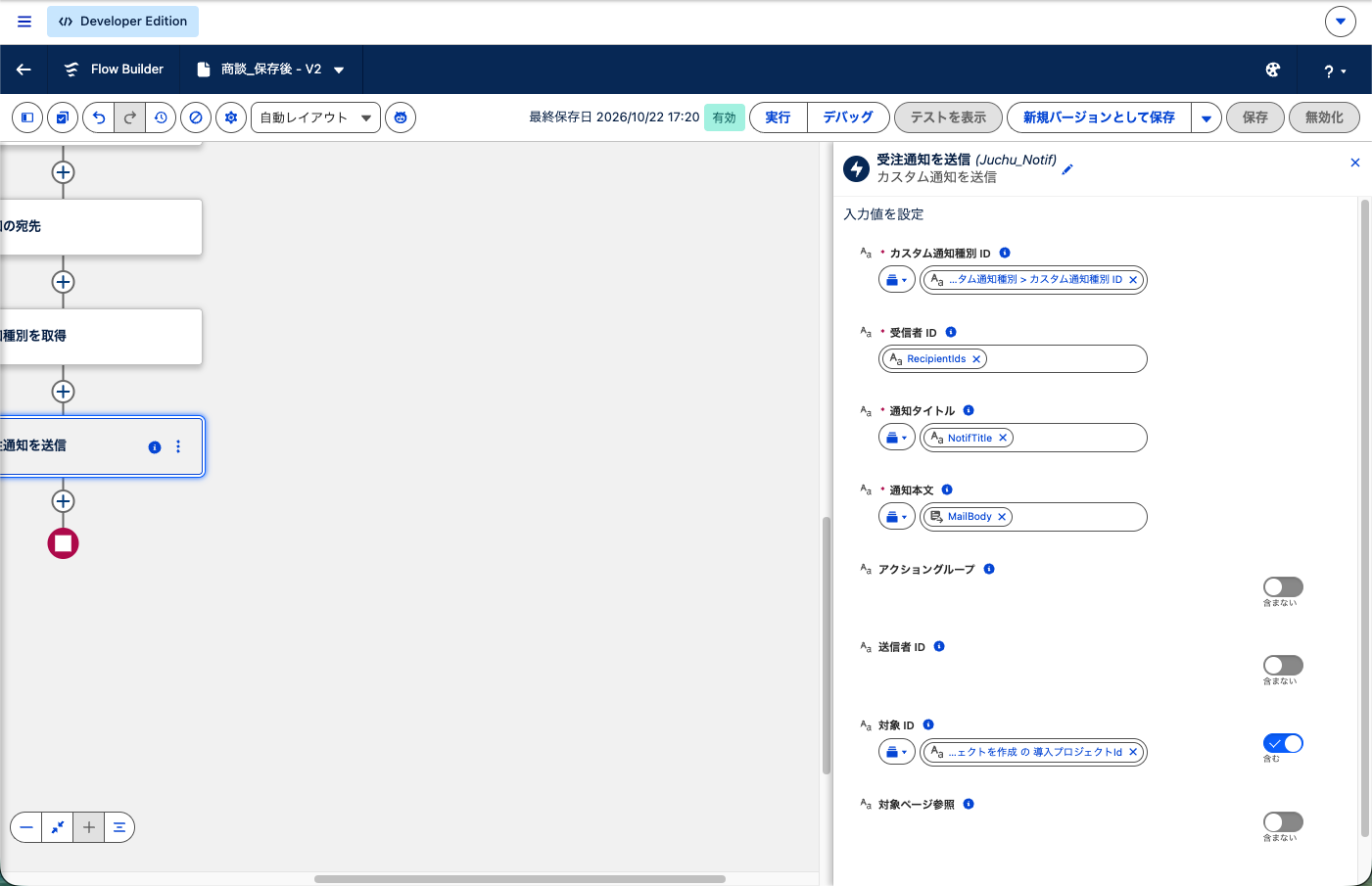The height and width of the screenshot is (886, 1372).
Task: Open the 通知を送信 node three-dot menu
Action: pyautogui.click(x=178, y=446)
